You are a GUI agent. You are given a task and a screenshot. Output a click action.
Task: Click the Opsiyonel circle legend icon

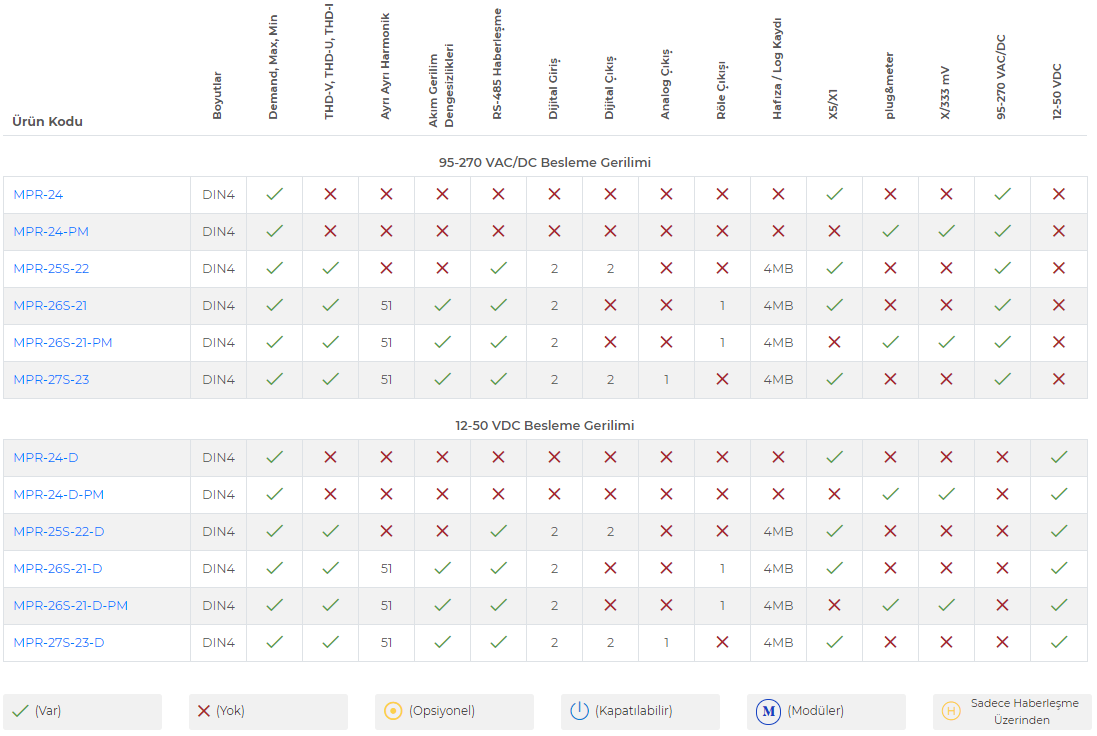click(393, 711)
